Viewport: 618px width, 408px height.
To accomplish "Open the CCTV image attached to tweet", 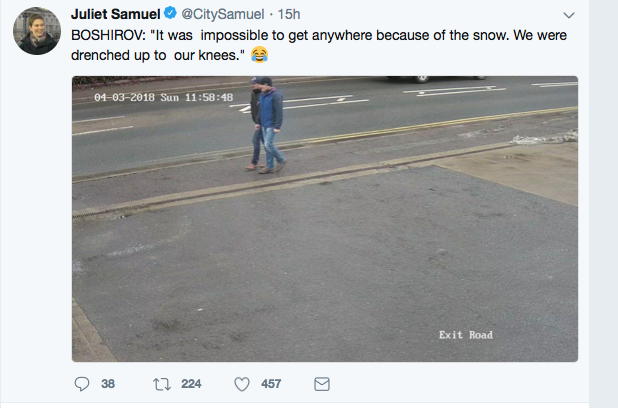I will (324, 250).
